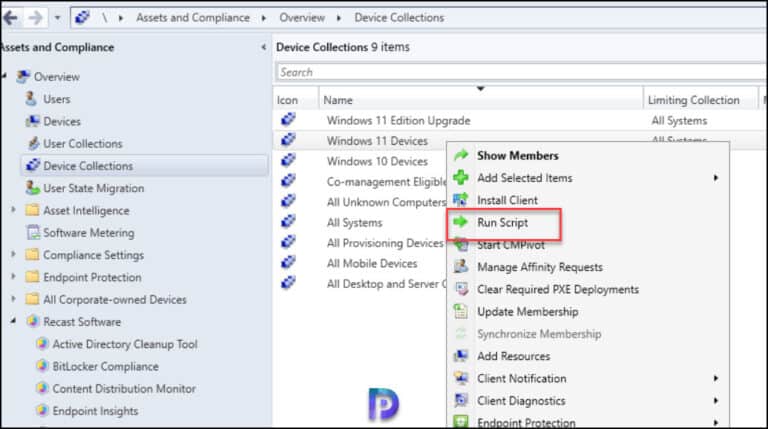Collapse the Recast Software node
Image resolution: width=768 pixels, height=429 pixels.
(x=13, y=321)
